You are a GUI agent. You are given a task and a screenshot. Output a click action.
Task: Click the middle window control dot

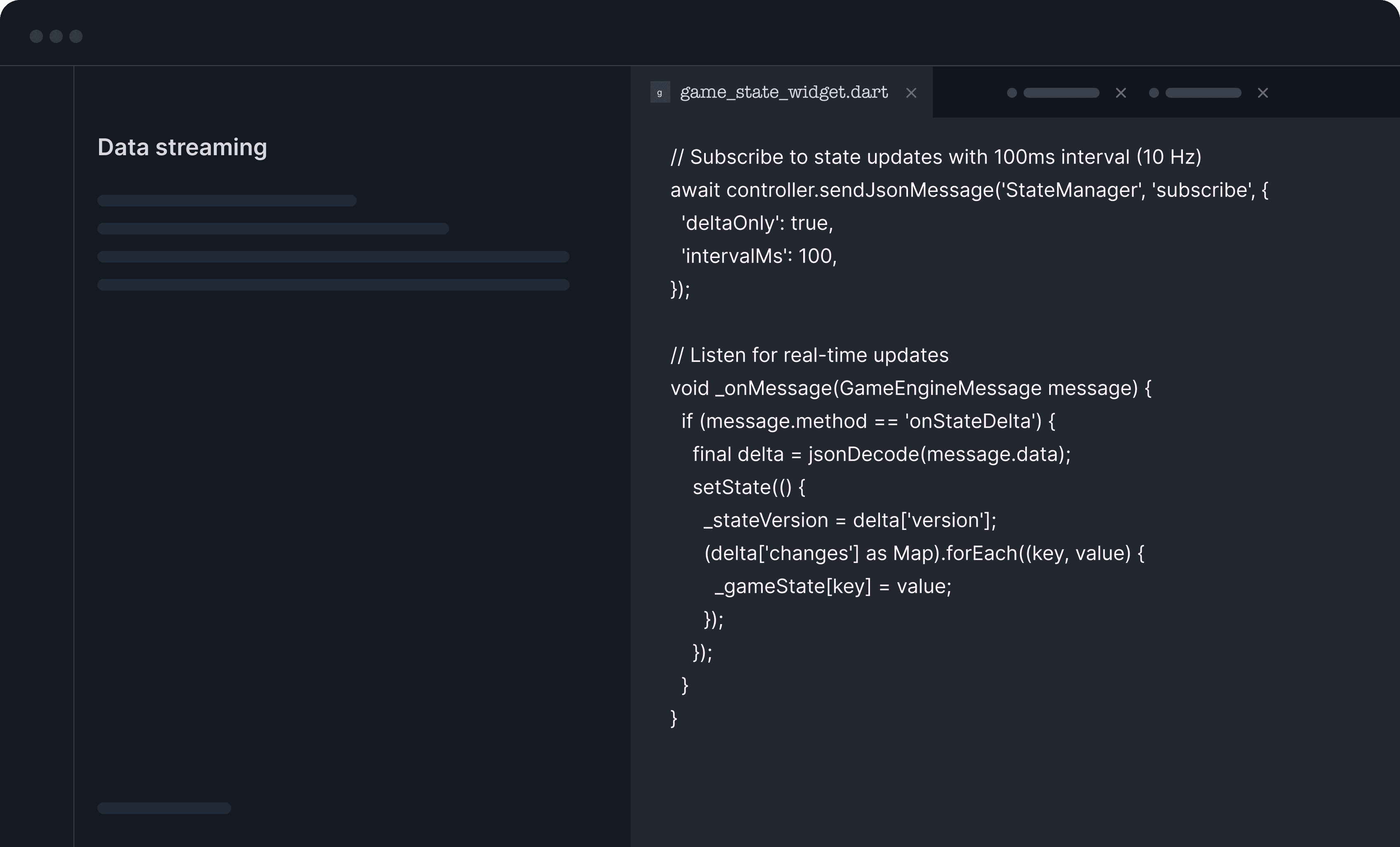[x=56, y=36]
